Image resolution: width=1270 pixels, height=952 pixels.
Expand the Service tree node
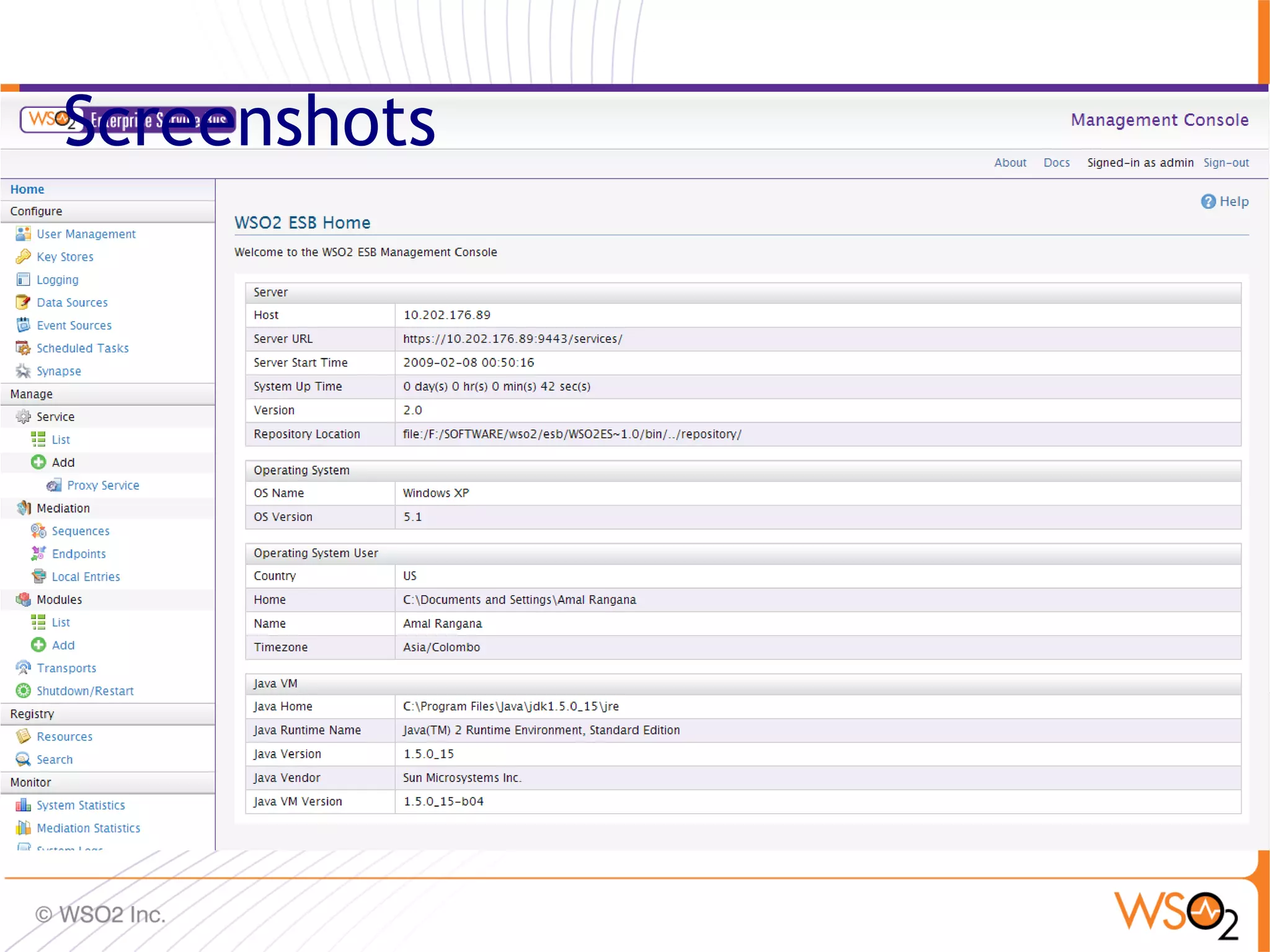55,417
